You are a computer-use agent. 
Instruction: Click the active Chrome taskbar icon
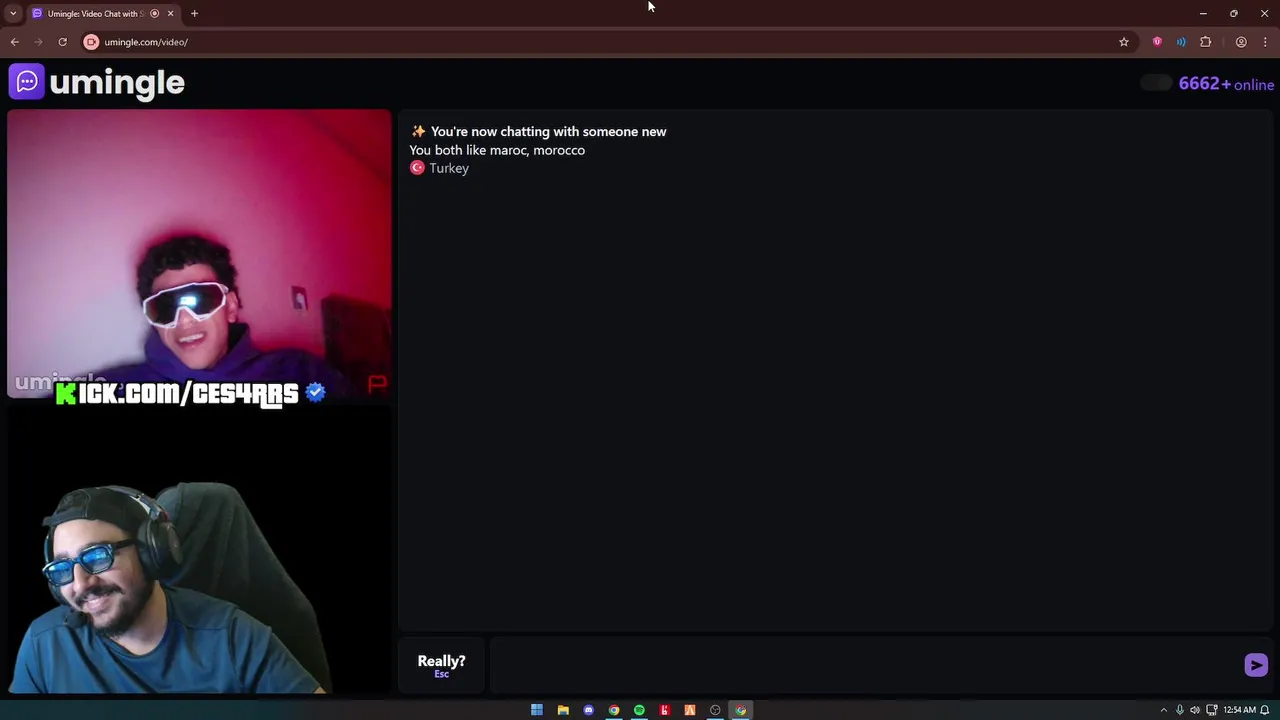point(741,710)
